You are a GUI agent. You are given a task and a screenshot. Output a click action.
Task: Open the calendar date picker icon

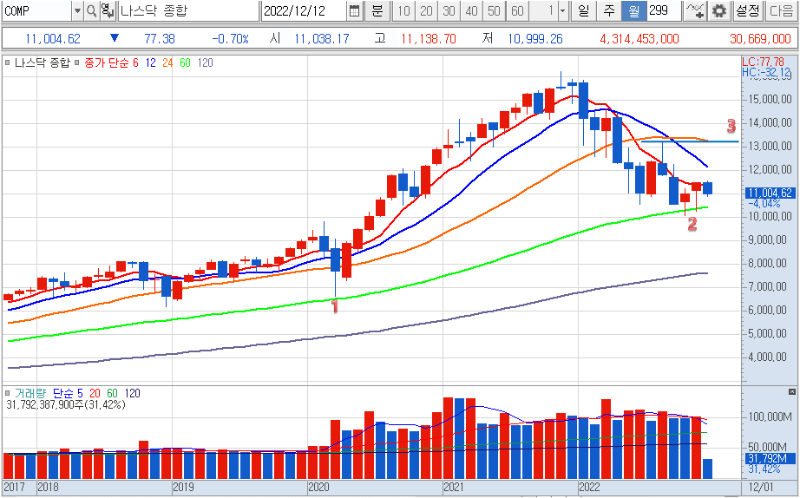[355, 11]
